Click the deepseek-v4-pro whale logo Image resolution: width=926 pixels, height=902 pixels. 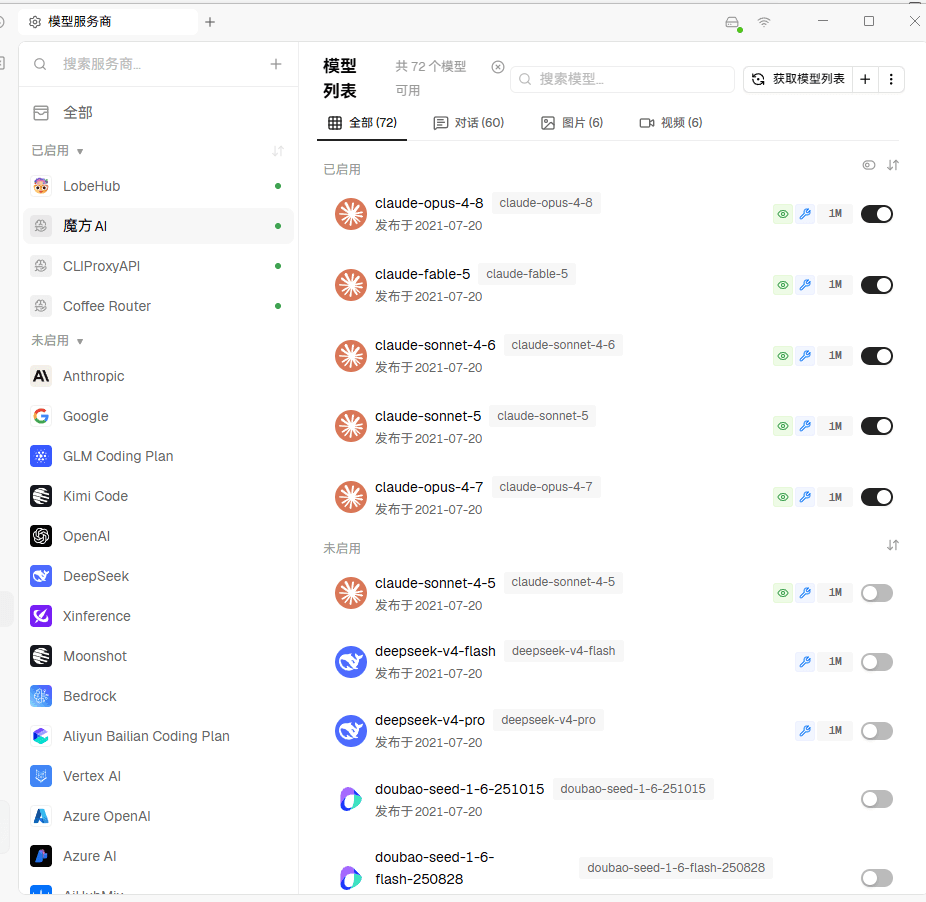point(351,731)
